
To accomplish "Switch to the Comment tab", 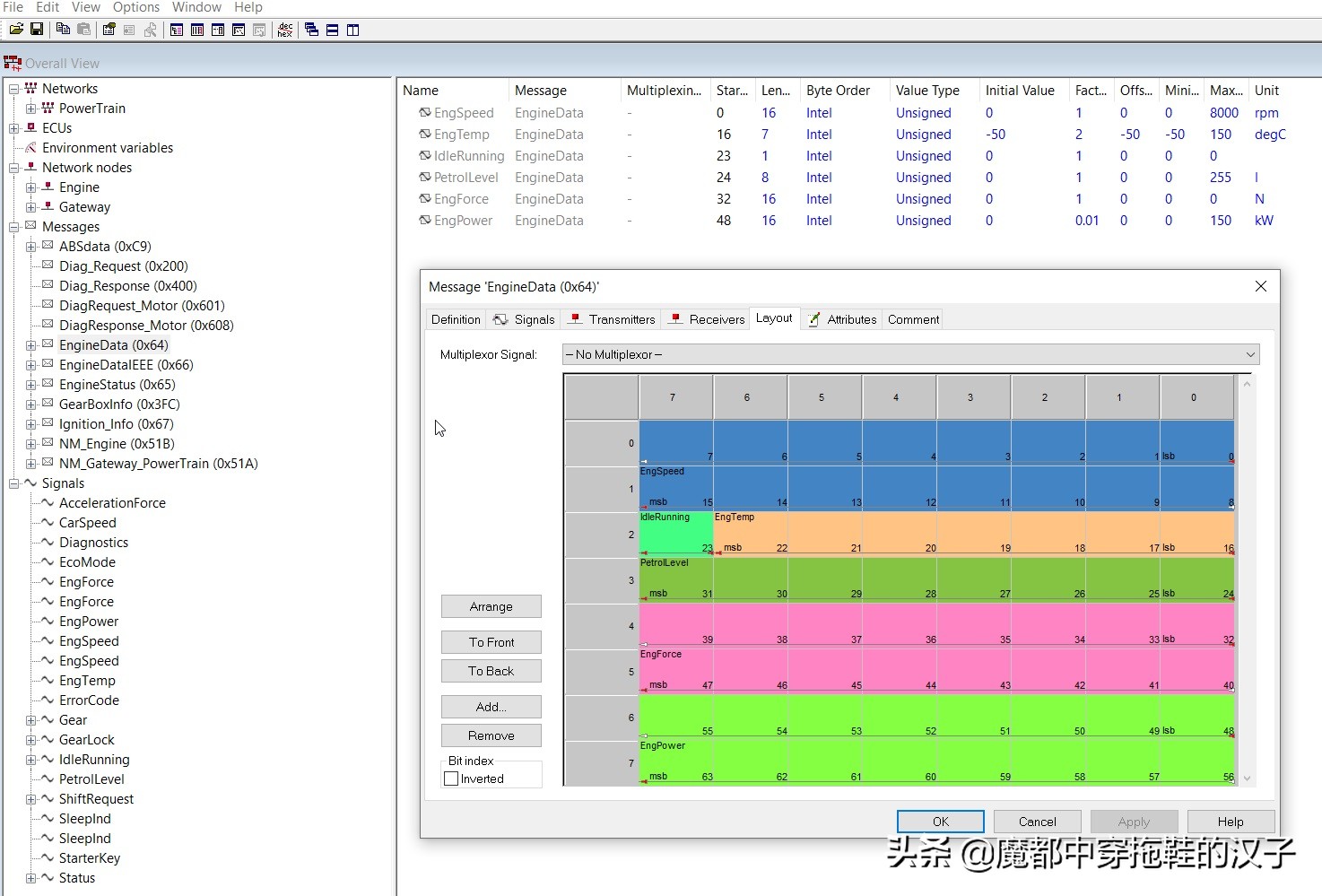I will [x=913, y=319].
